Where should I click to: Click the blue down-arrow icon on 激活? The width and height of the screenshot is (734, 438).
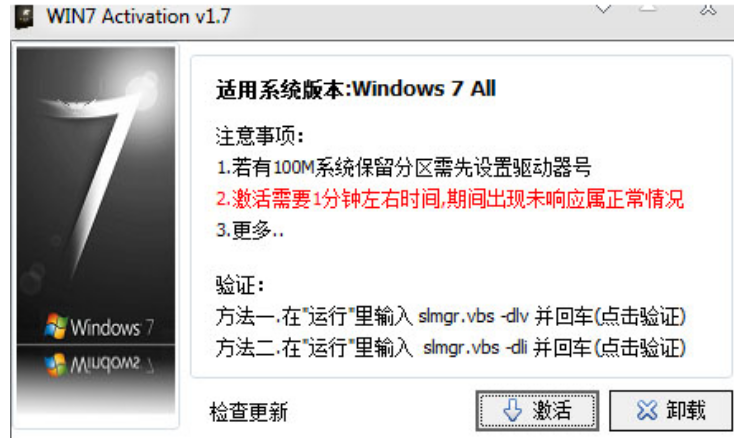[x=512, y=410]
